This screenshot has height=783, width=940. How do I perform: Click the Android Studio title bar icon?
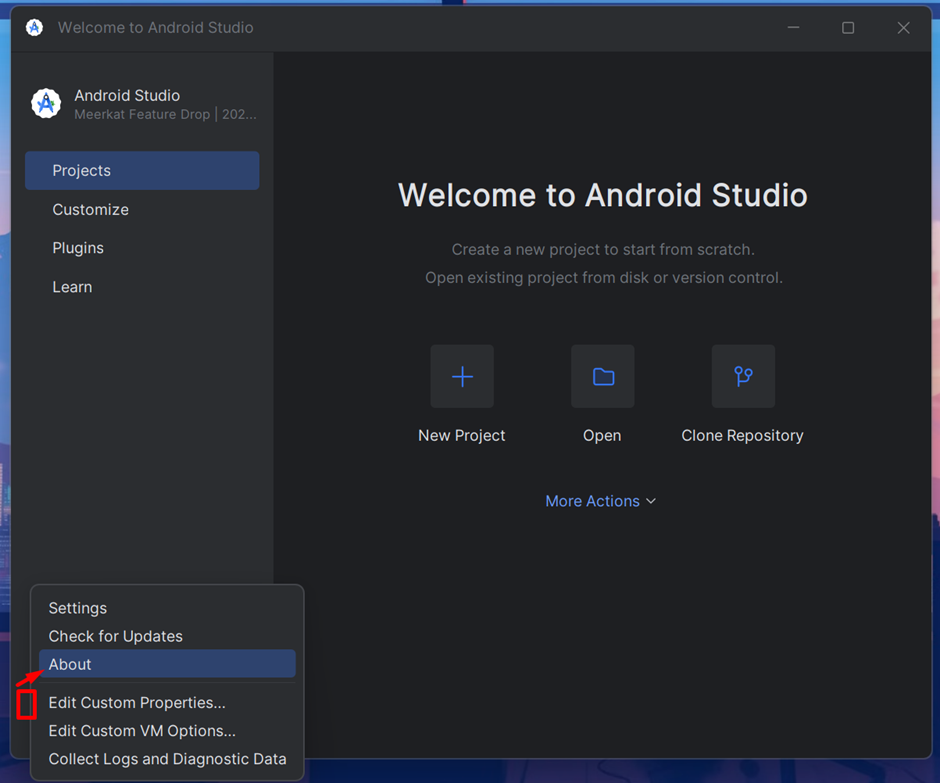(x=34, y=28)
